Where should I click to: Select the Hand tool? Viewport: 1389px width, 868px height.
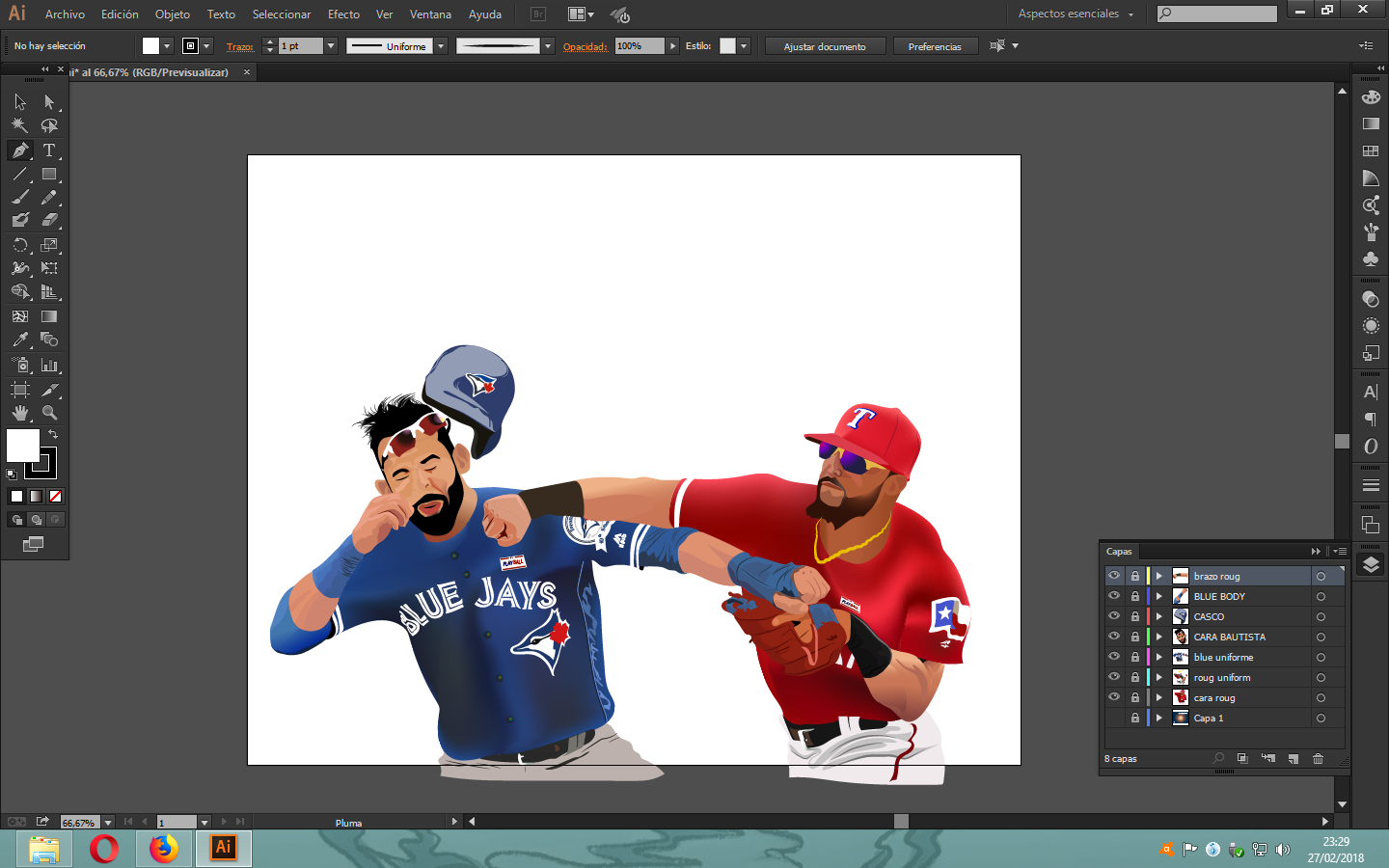tap(19, 413)
